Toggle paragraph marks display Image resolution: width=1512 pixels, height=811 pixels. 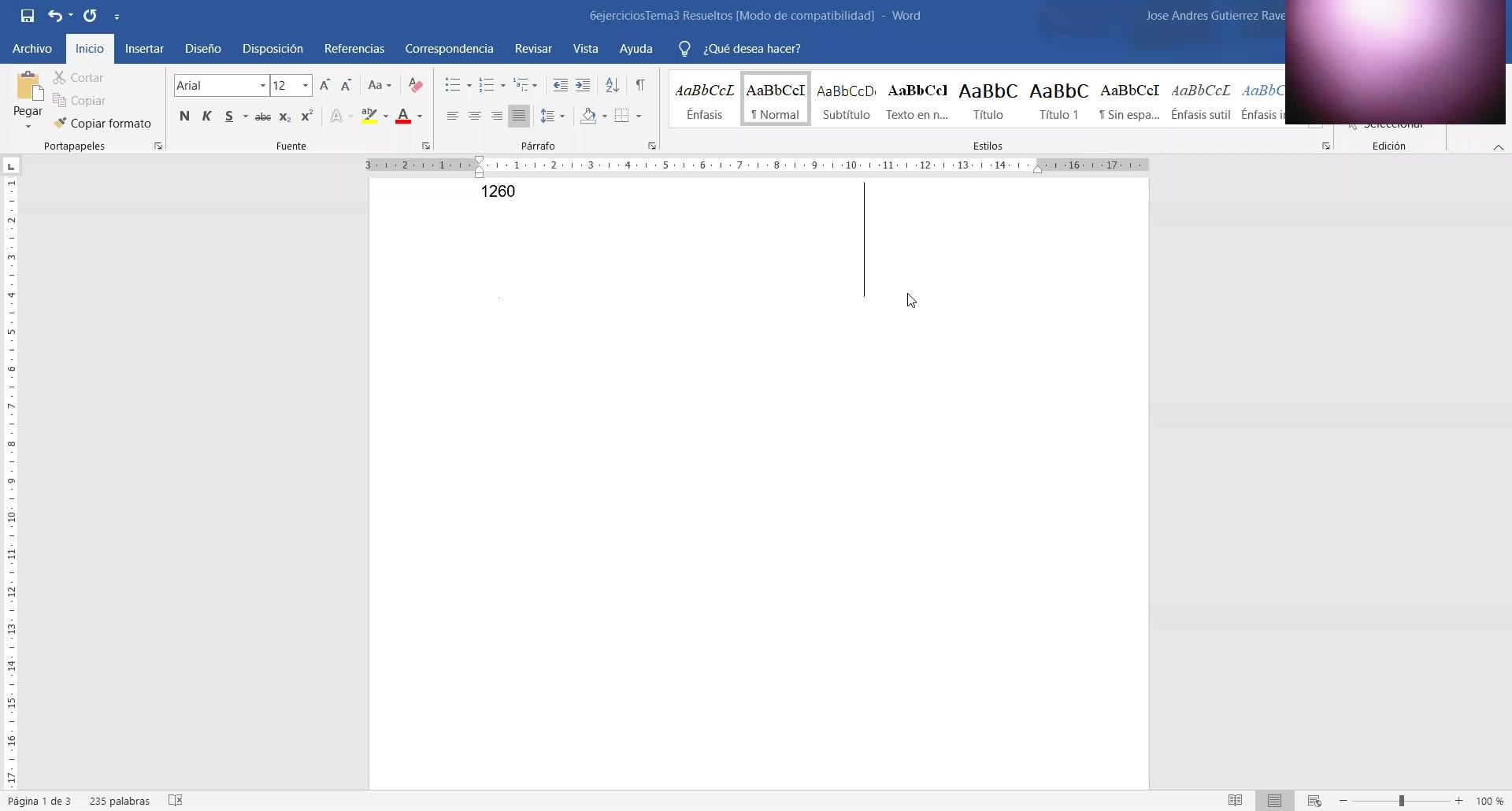[x=640, y=85]
